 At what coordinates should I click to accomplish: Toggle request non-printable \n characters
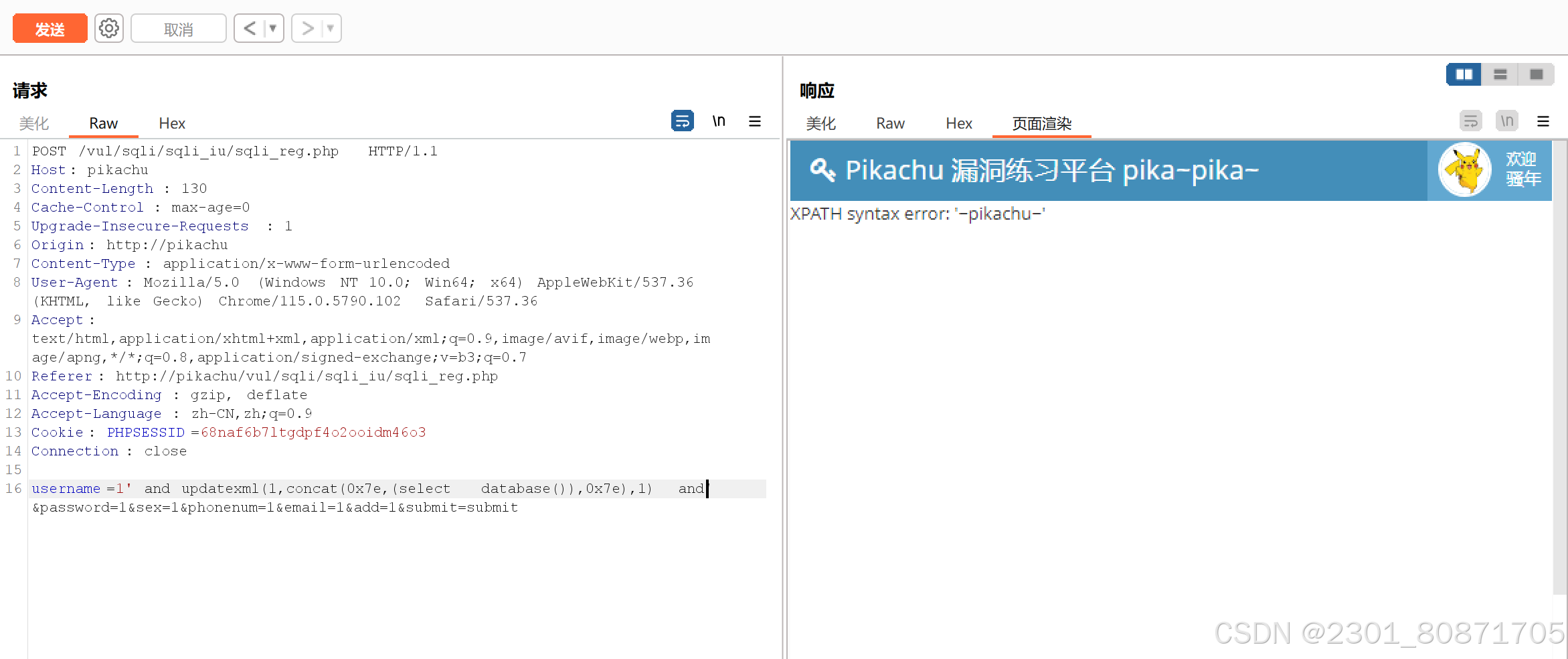[x=719, y=121]
